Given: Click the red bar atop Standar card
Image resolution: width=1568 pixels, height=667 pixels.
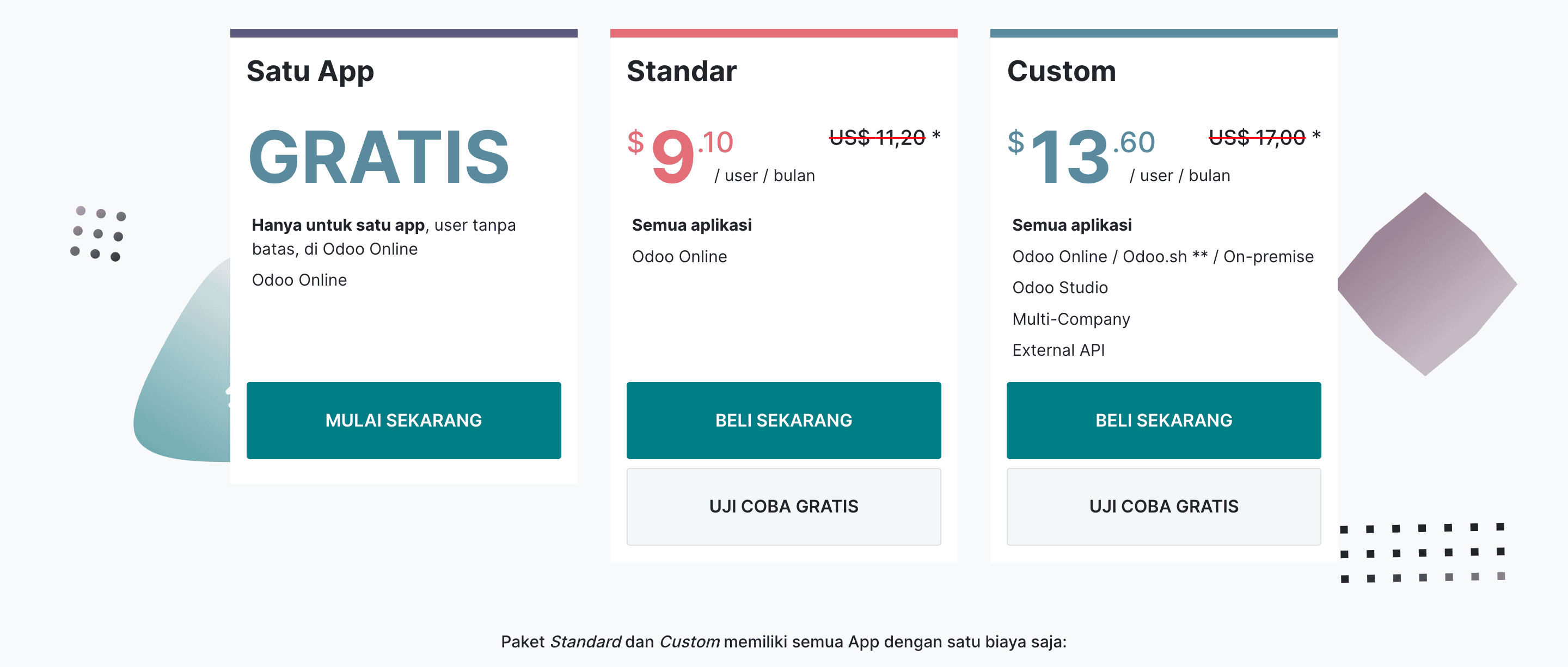Looking at the screenshot, I should pyautogui.click(x=783, y=33).
